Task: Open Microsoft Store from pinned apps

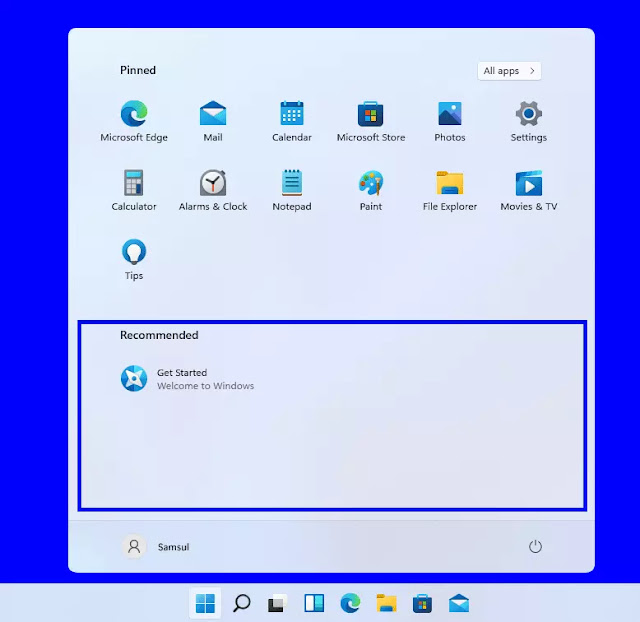Action: coord(371,121)
